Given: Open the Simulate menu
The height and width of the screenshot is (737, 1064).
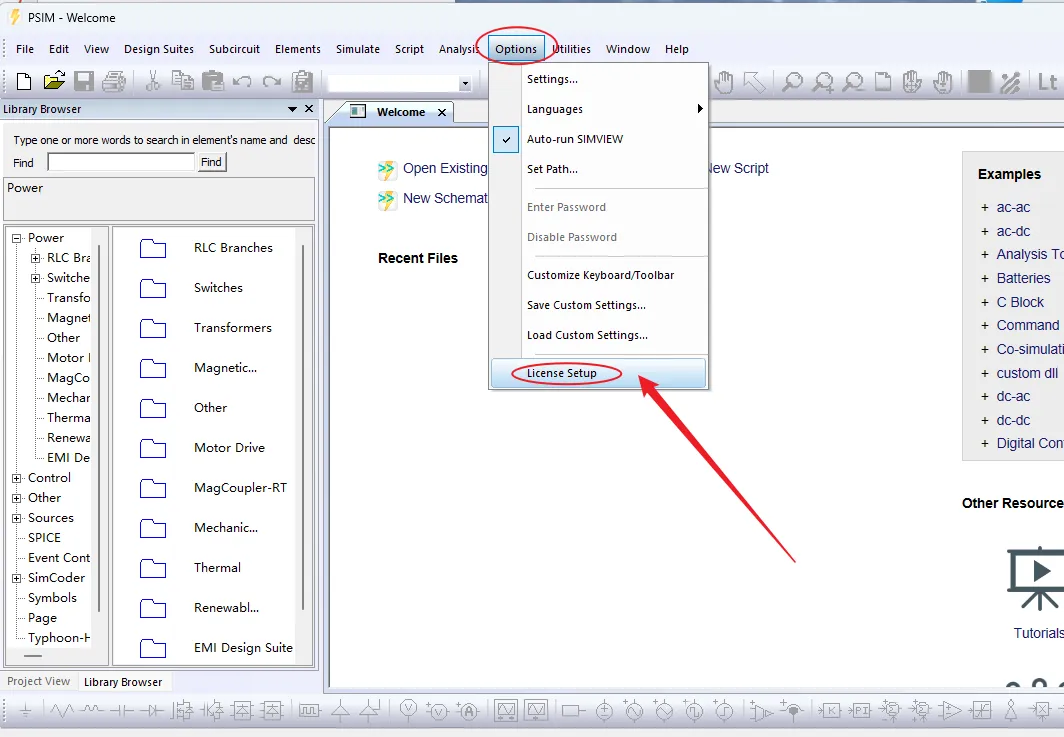Looking at the screenshot, I should pos(358,49).
